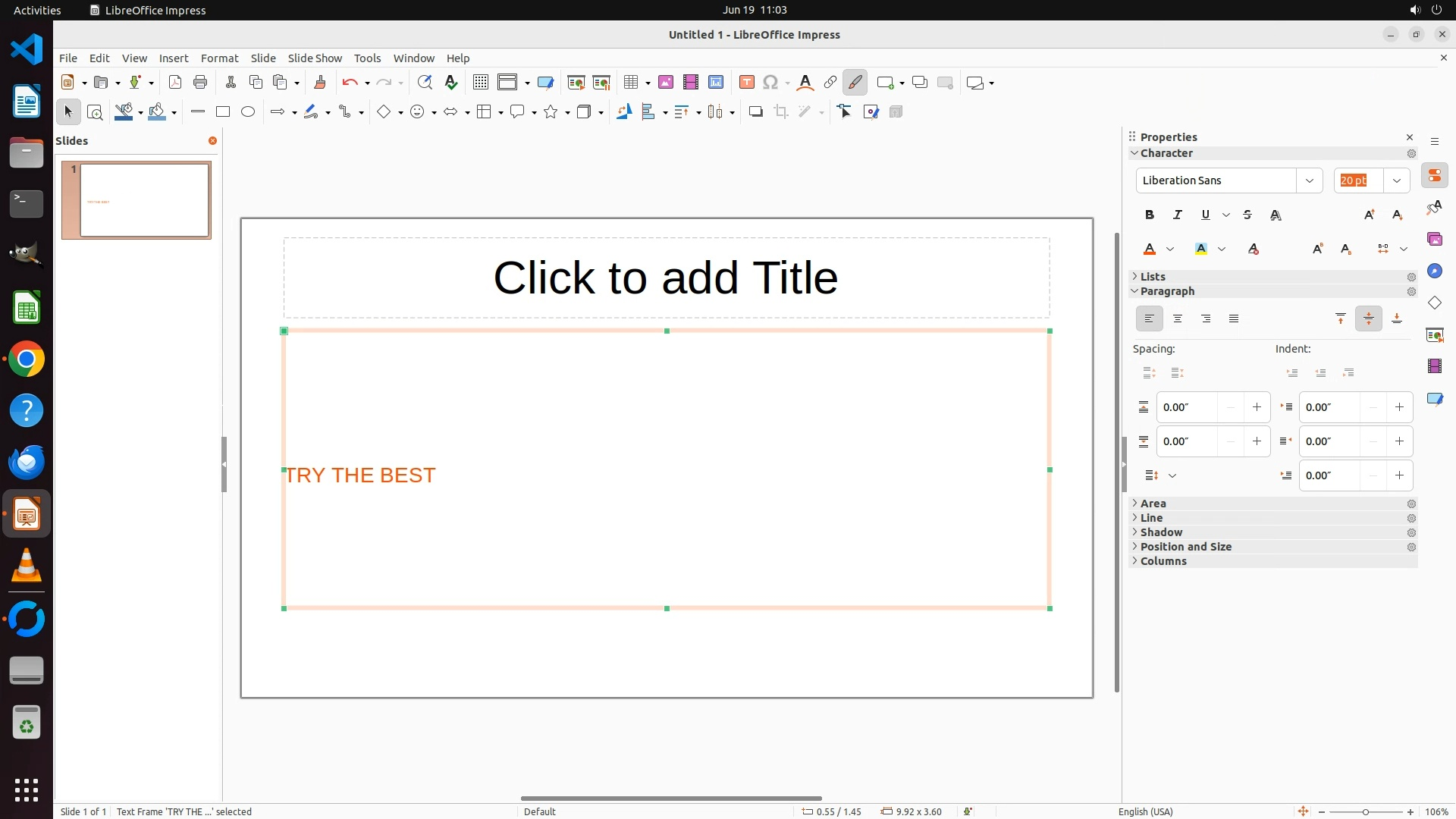Toggle Bold in Character panel
Image resolution: width=1456 pixels, height=819 pixels.
1150,215
